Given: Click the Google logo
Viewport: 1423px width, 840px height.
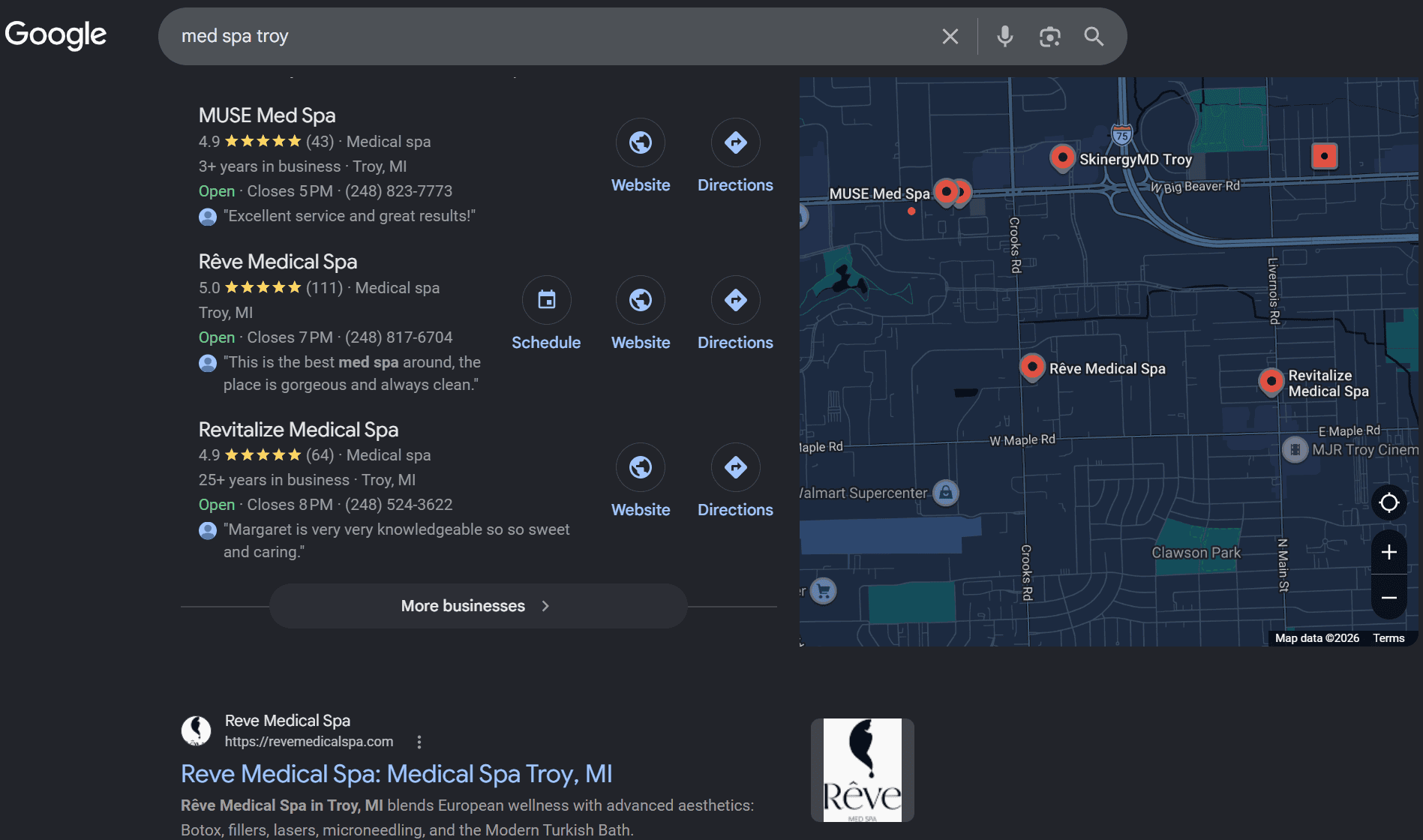Looking at the screenshot, I should 56,34.
